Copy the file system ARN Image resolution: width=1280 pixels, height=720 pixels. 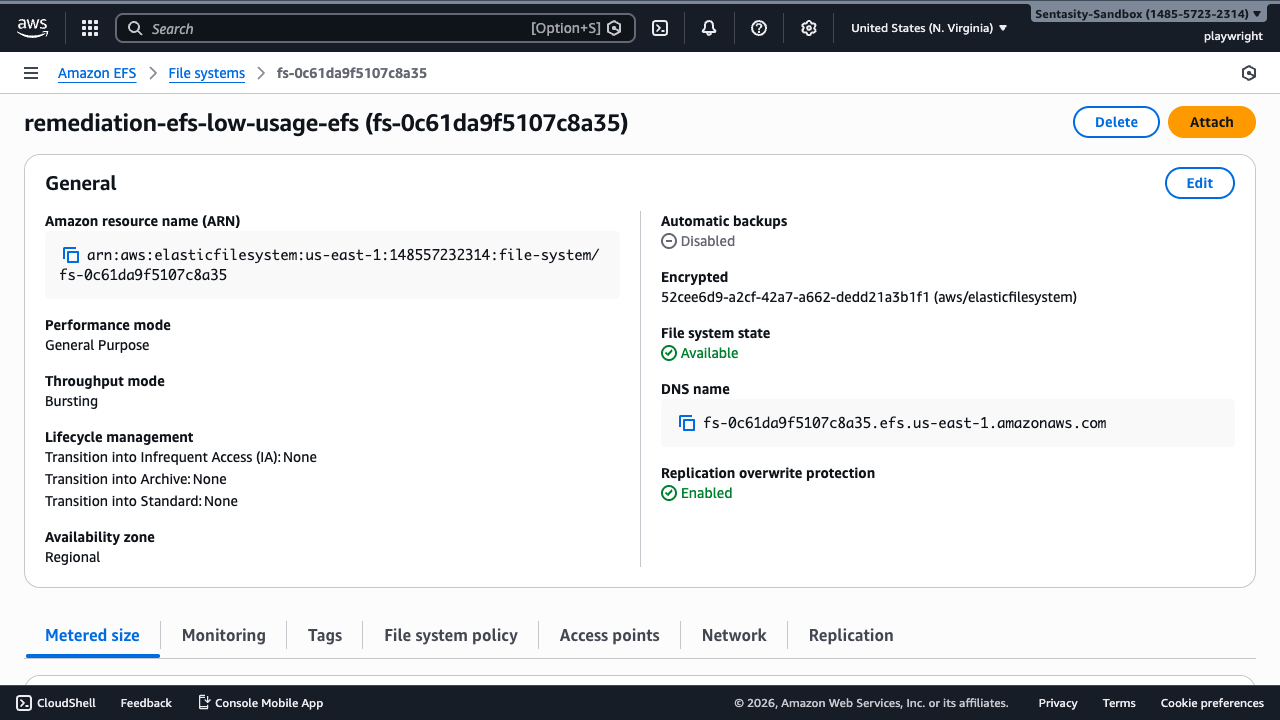coord(70,254)
